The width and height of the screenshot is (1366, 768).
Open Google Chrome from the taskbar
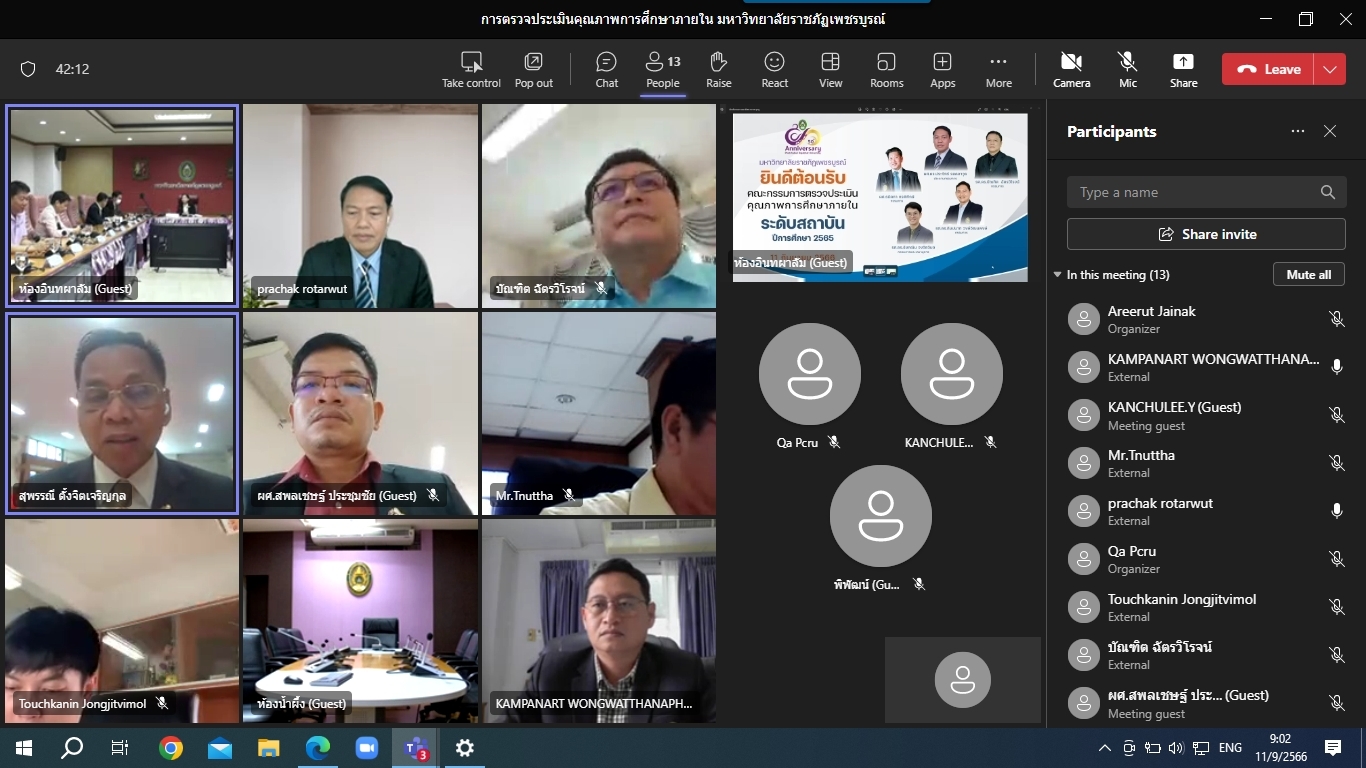pyautogui.click(x=171, y=748)
